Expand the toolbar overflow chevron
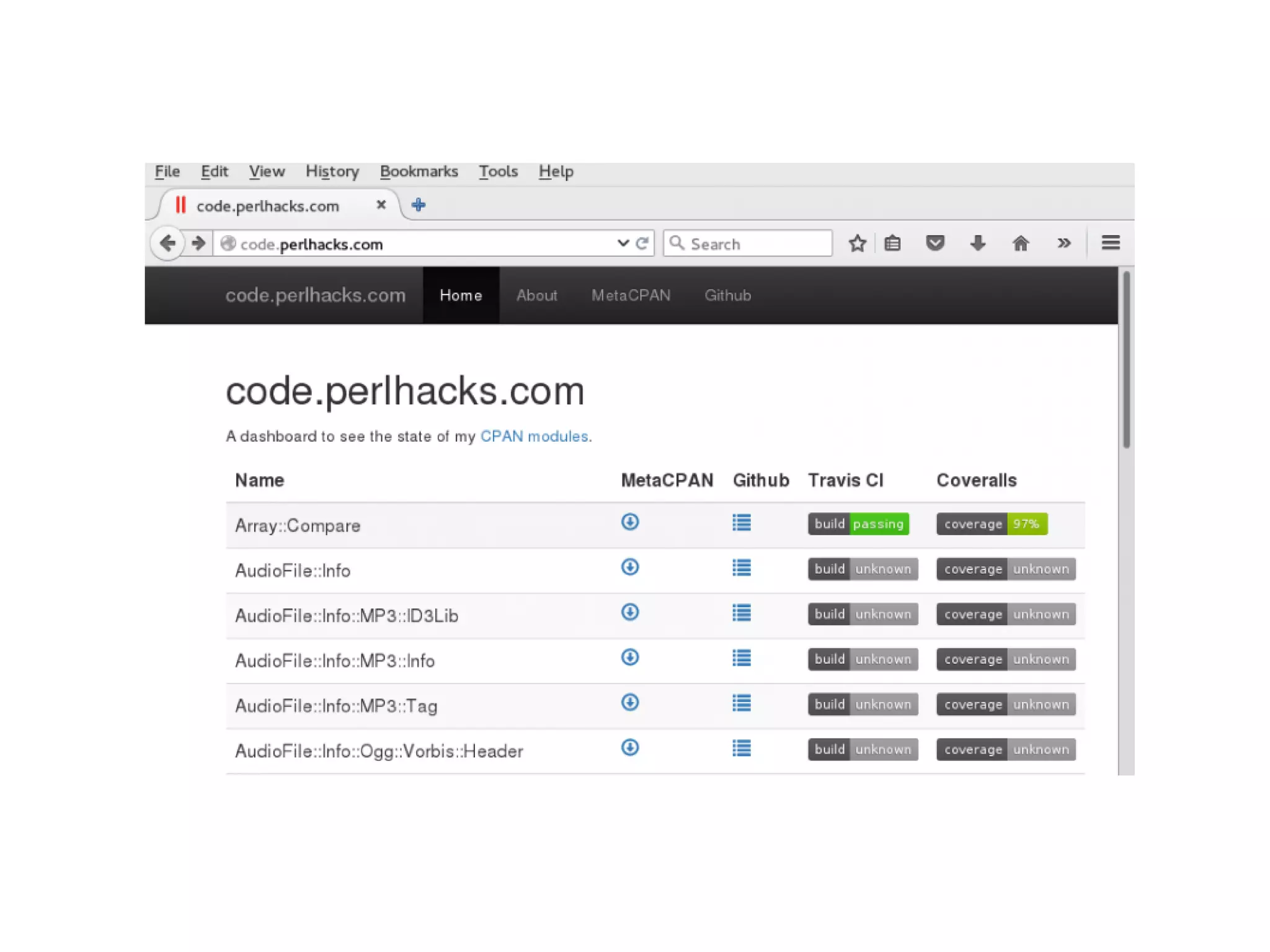The height and width of the screenshot is (952, 1270). point(1064,243)
